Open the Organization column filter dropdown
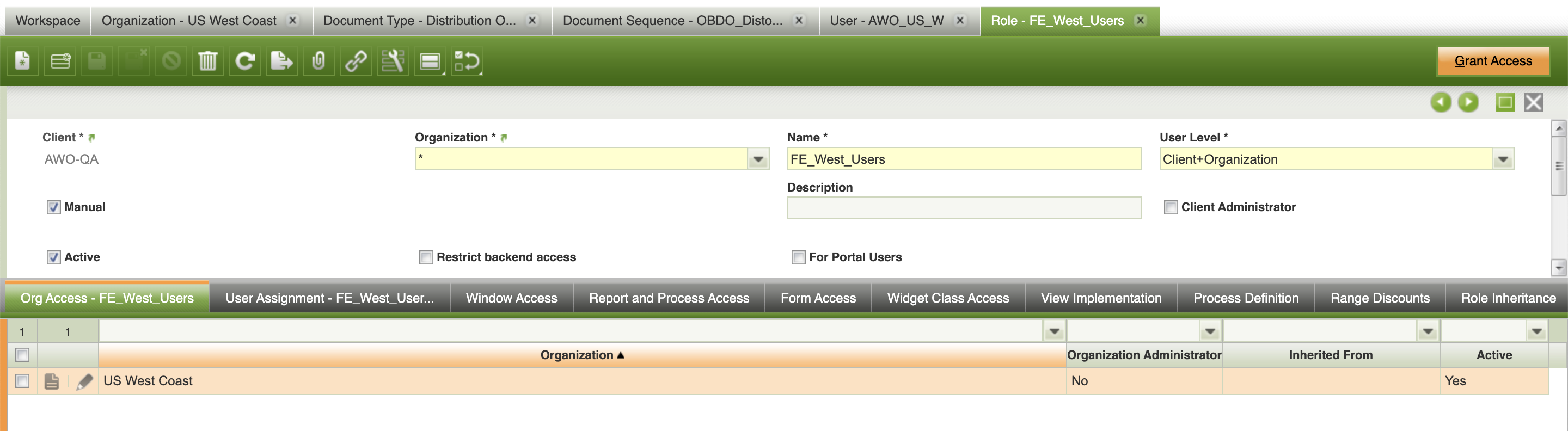Image resolution: width=1568 pixels, height=431 pixels. pos(1054,332)
